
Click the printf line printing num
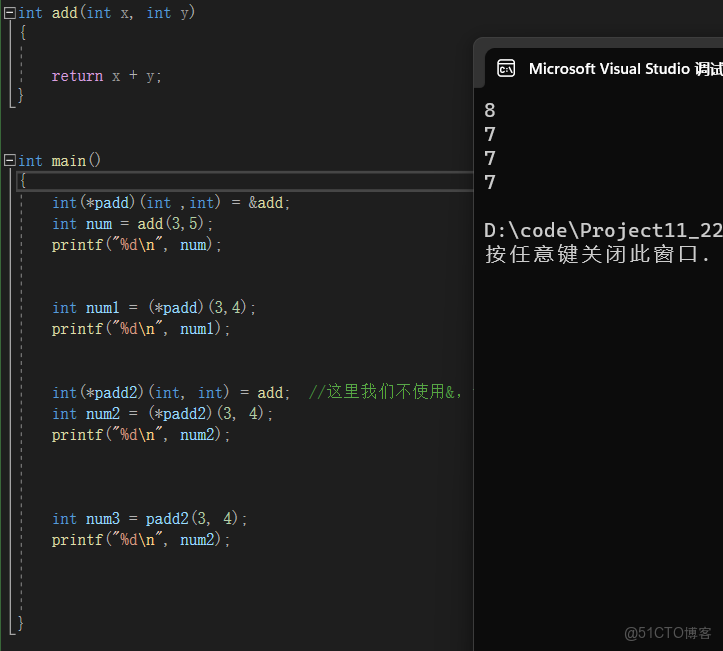pyautogui.click(x=137, y=245)
